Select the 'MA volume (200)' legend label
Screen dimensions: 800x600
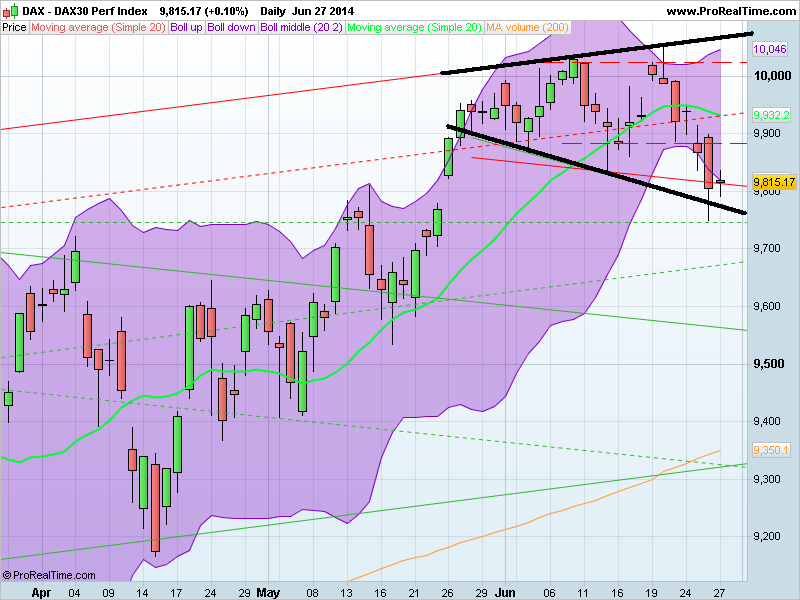(527, 28)
